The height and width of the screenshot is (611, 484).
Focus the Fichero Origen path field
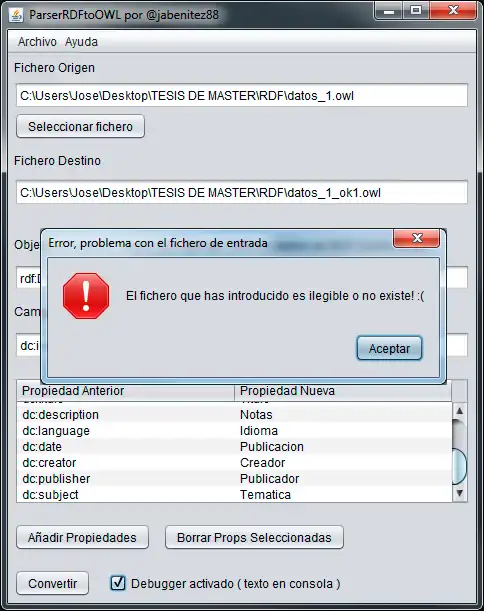pyautogui.click(x=242, y=95)
